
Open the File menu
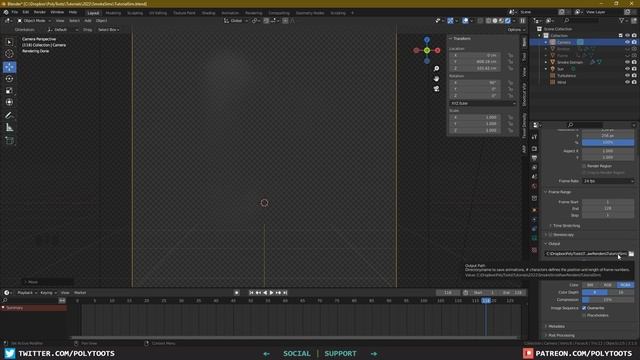15,12
